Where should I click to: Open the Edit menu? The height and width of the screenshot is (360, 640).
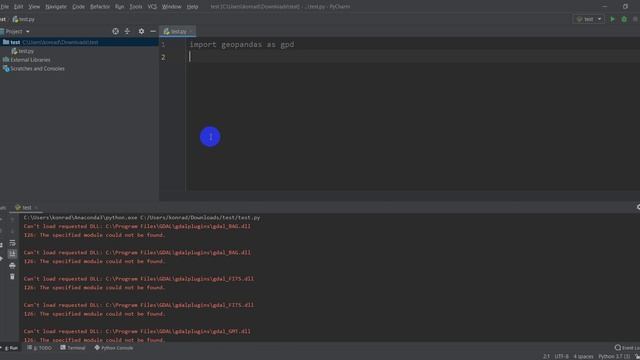pyautogui.click(x=18, y=7)
